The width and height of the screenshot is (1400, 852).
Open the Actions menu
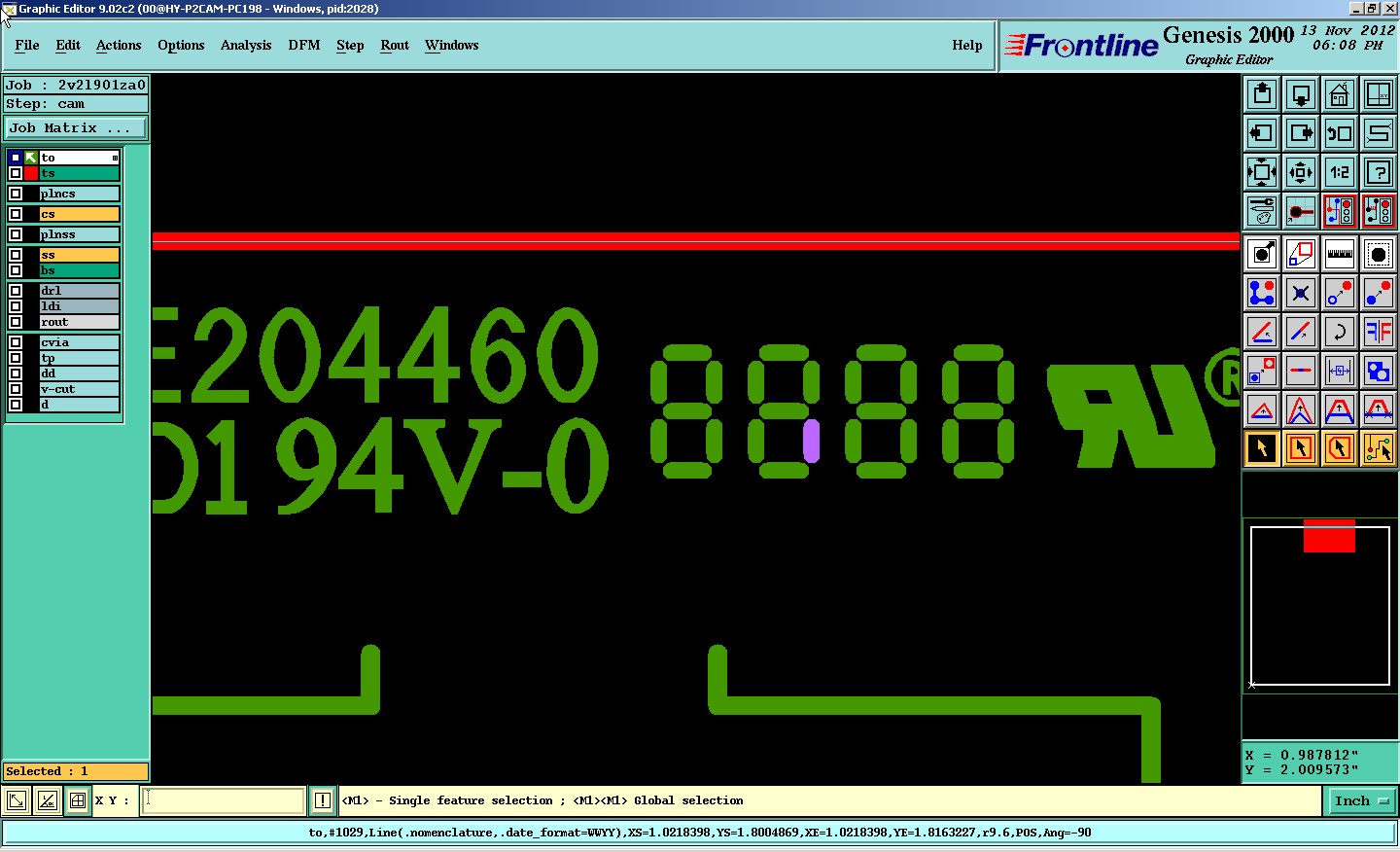(x=119, y=45)
